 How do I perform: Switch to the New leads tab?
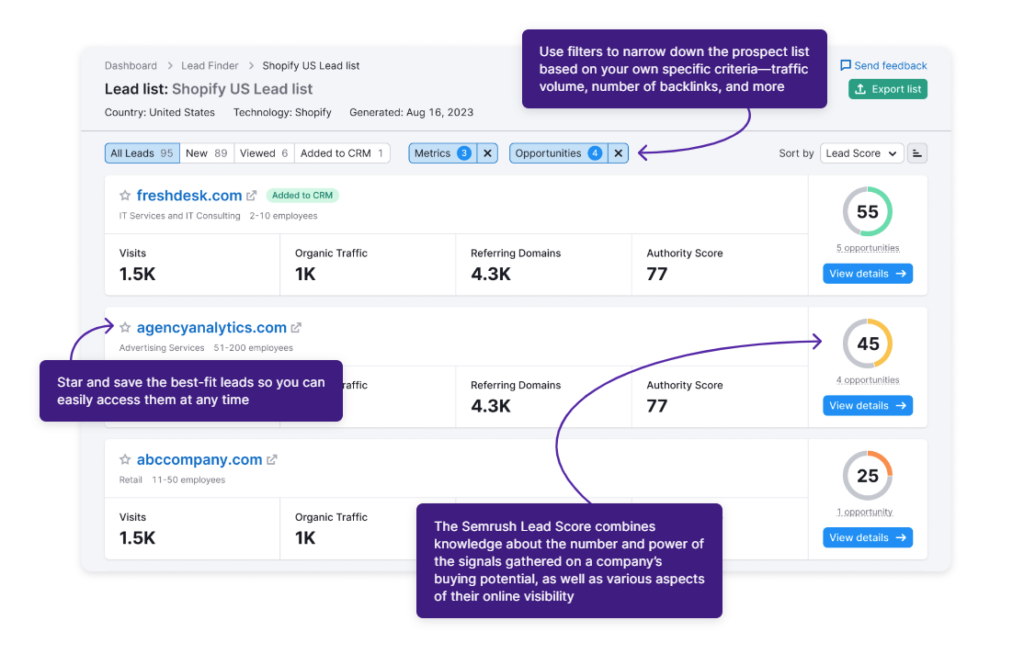(x=206, y=153)
